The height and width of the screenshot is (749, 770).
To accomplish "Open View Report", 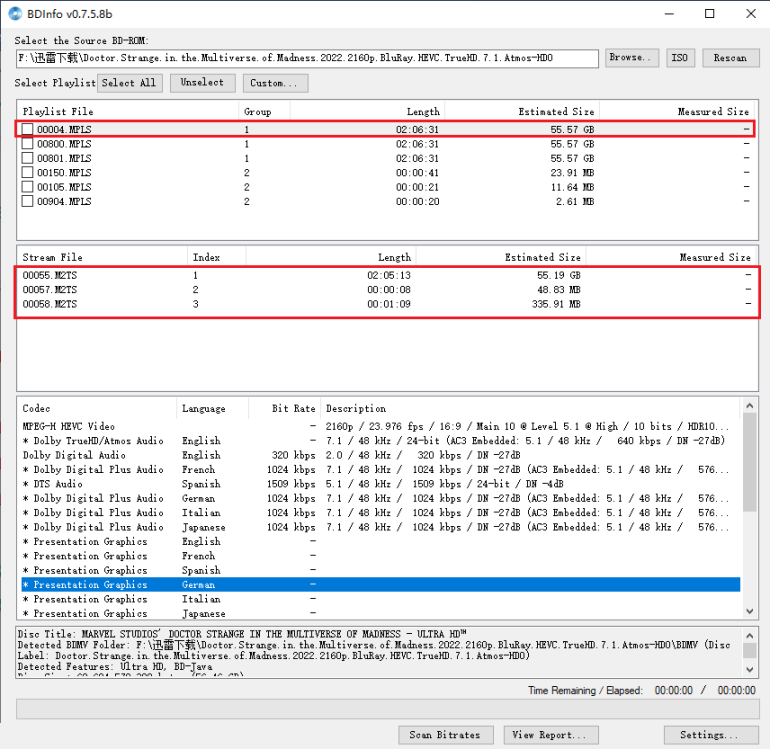I will pos(551,735).
